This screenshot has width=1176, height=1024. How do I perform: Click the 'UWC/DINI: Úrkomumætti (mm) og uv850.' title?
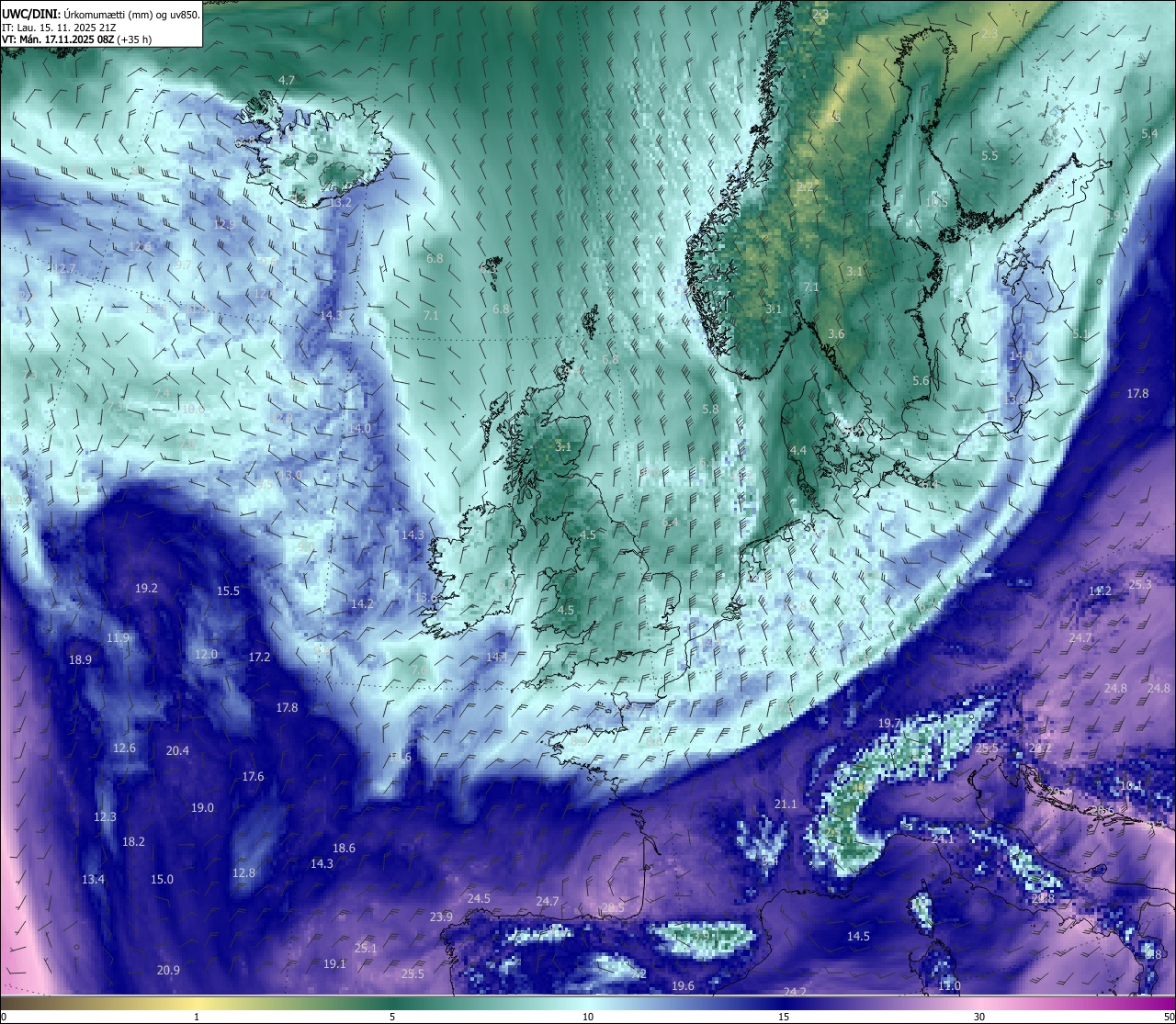(x=100, y=14)
